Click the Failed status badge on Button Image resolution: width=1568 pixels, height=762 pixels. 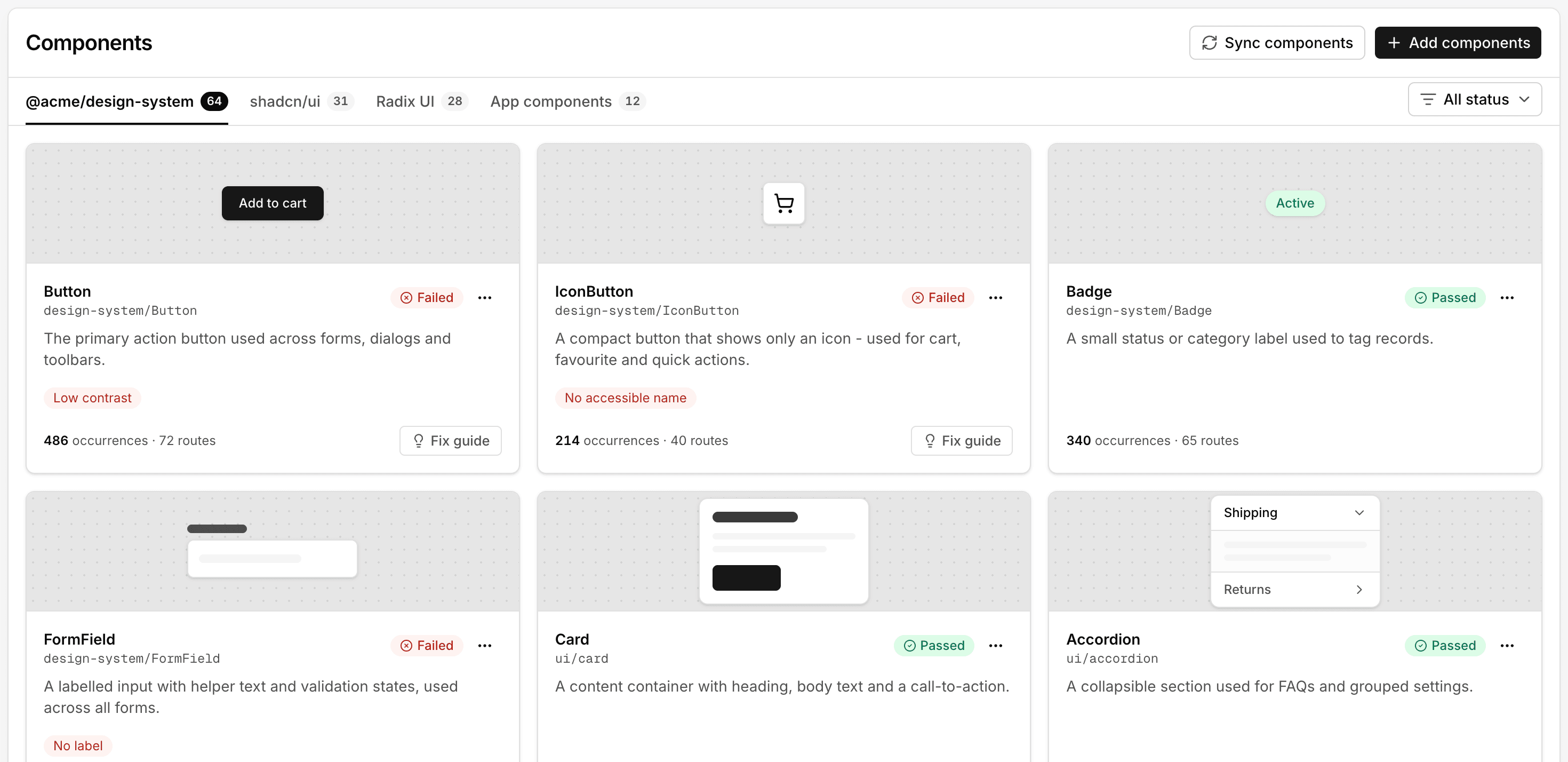pos(427,298)
